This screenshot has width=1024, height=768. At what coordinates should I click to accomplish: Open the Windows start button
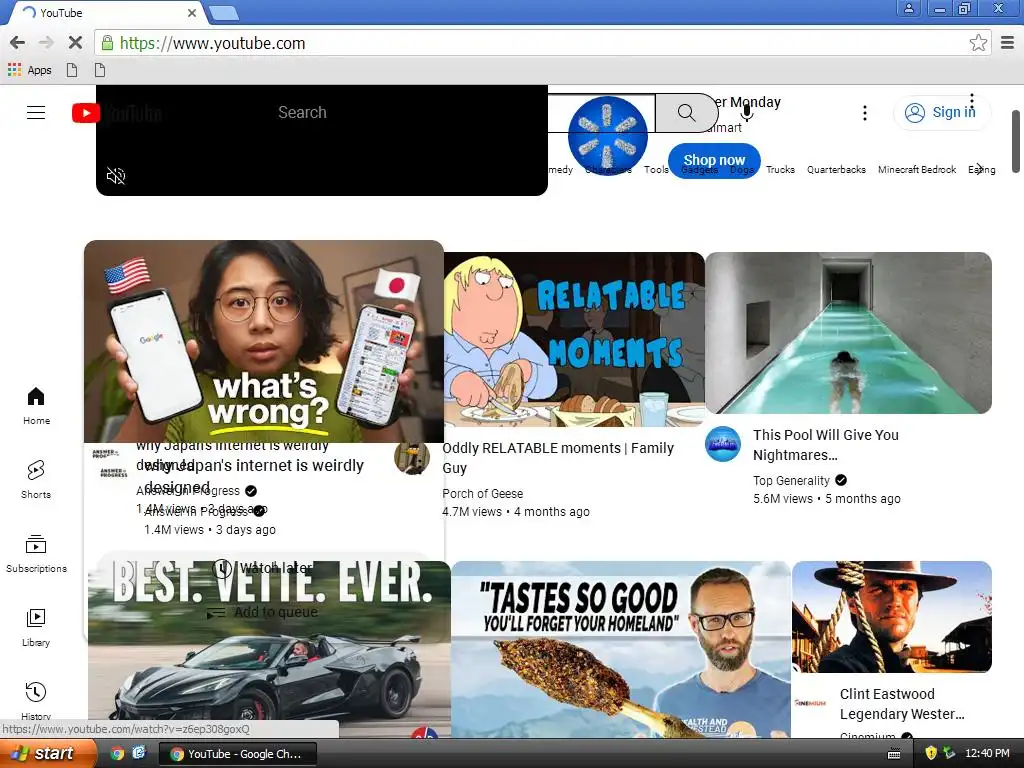point(48,754)
